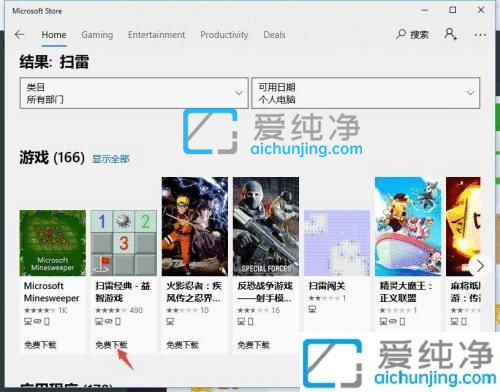Open the 精灵大魔王 game cover
Screen dimensions: 500x392
coord(408,227)
